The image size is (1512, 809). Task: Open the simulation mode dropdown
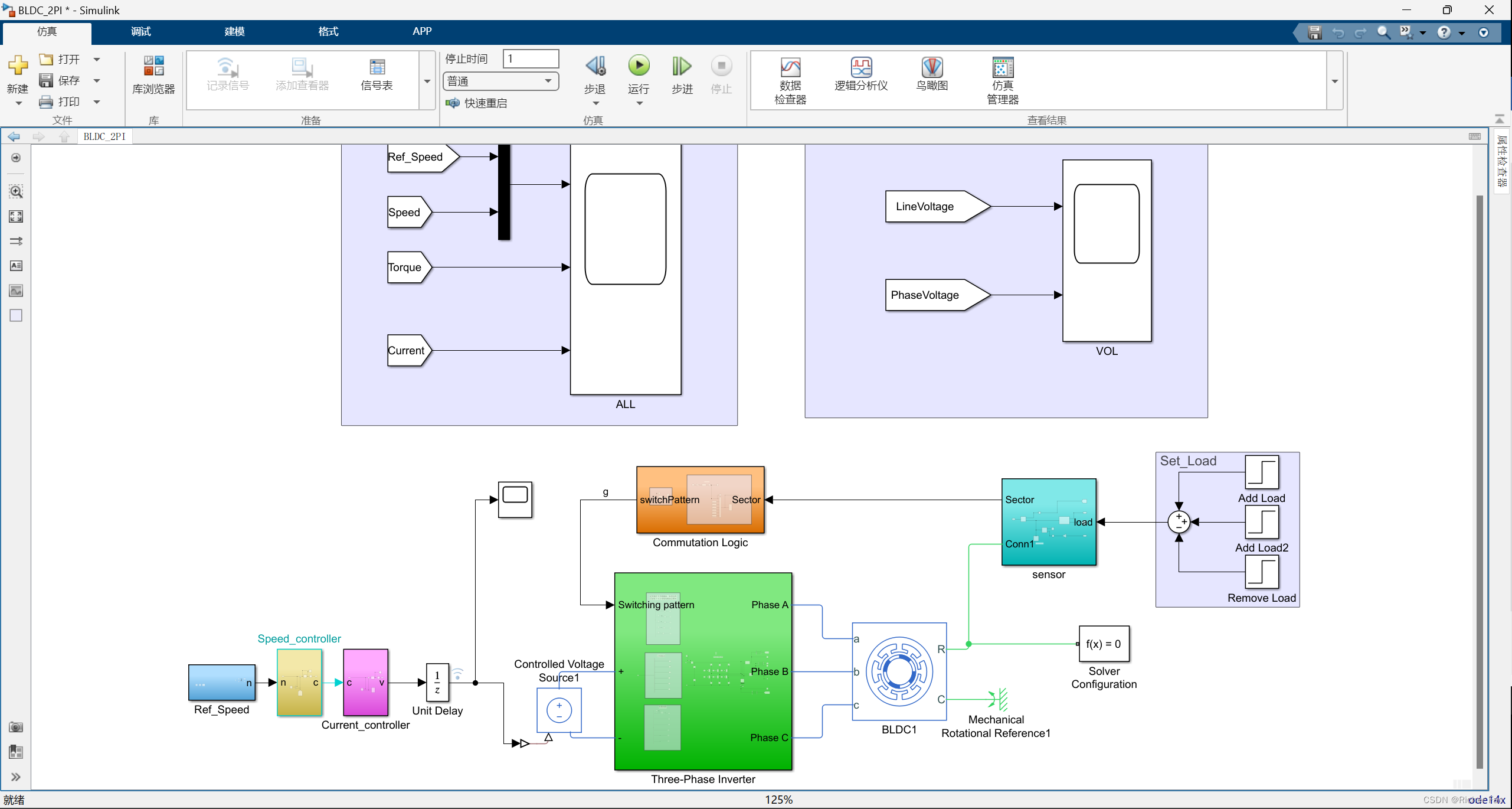tap(500, 81)
